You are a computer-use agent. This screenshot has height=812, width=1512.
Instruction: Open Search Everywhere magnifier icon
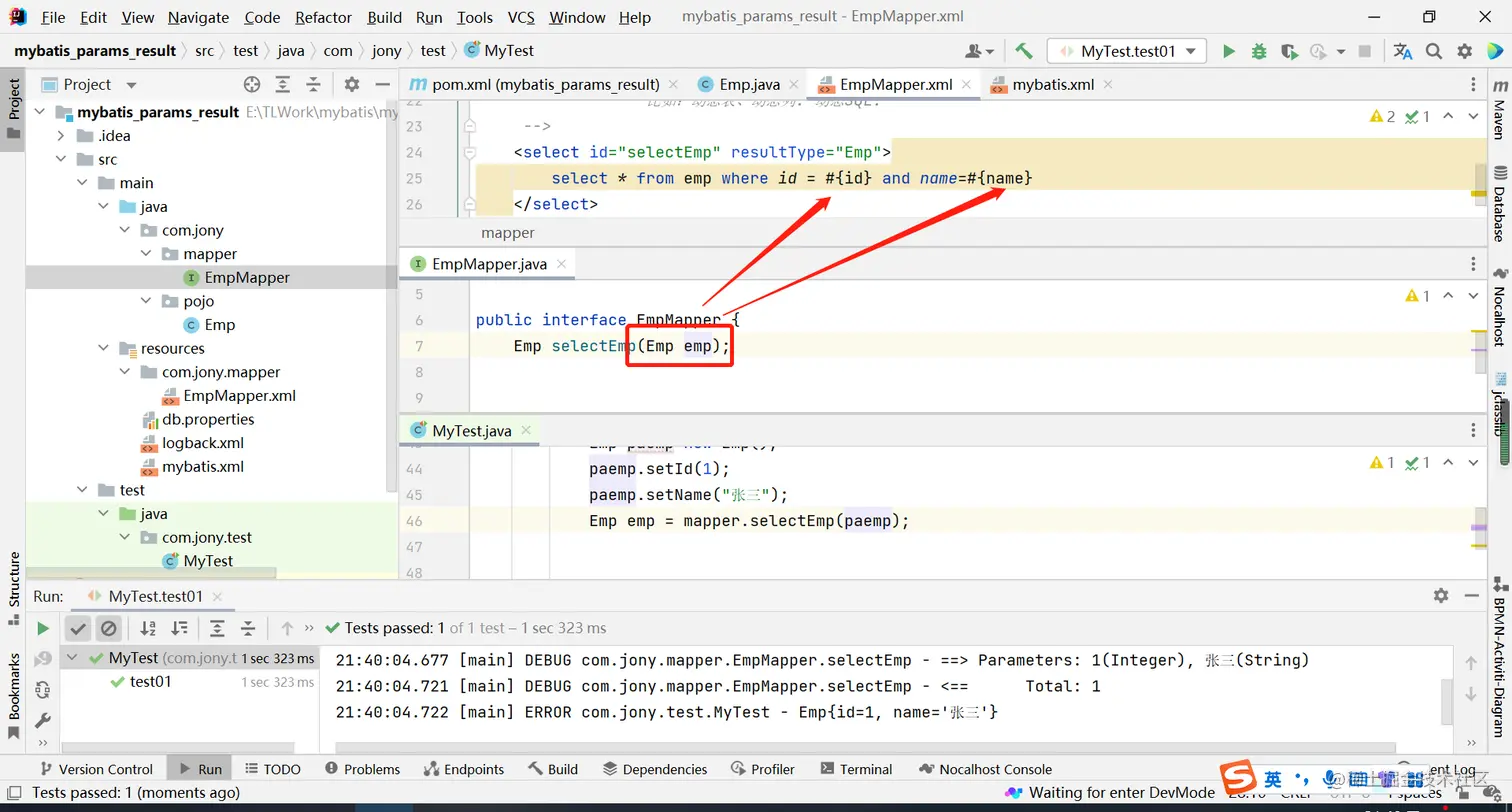[x=1434, y=51]
